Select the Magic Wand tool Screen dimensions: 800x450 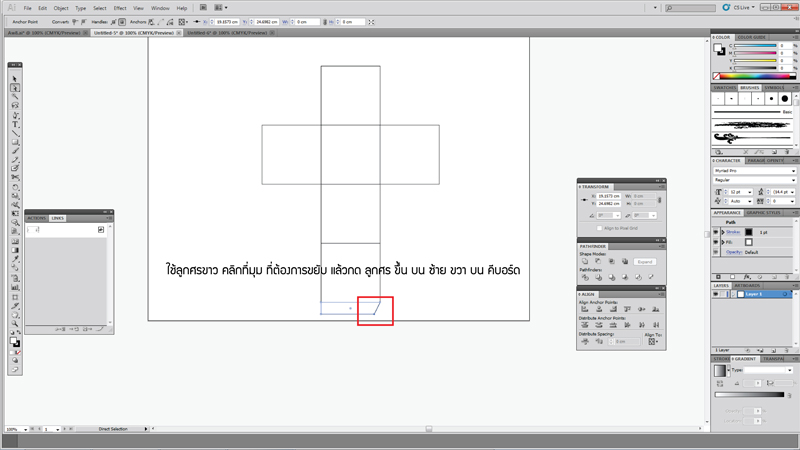pos(15,96)
